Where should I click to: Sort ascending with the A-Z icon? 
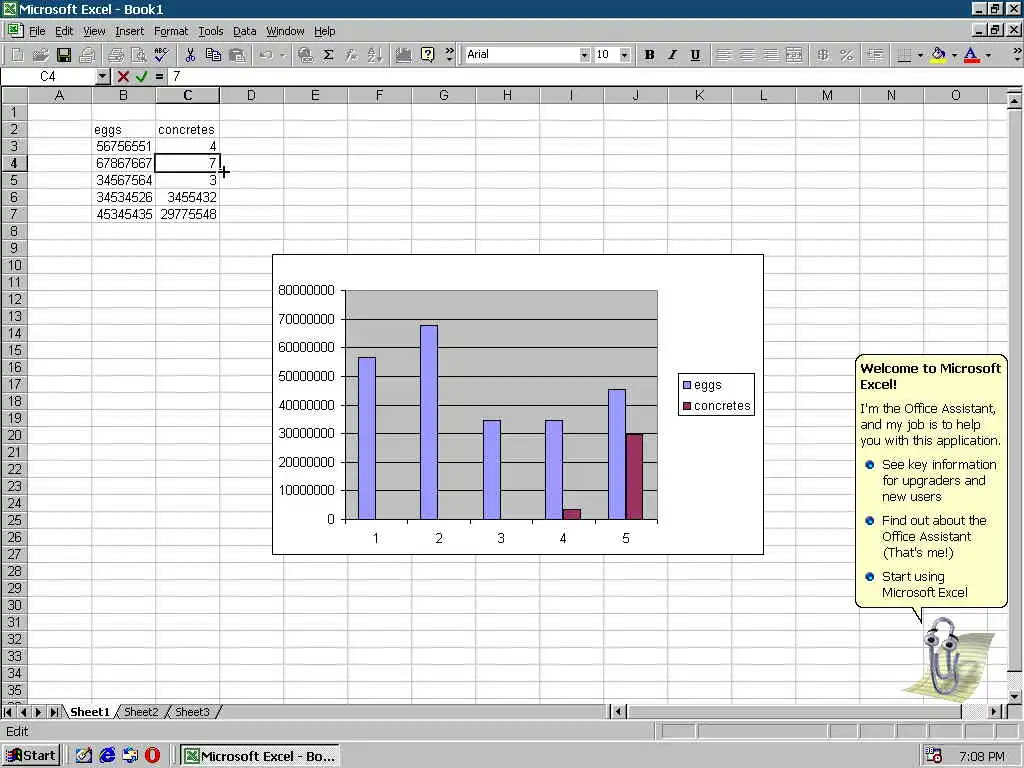tap(374, 55)
